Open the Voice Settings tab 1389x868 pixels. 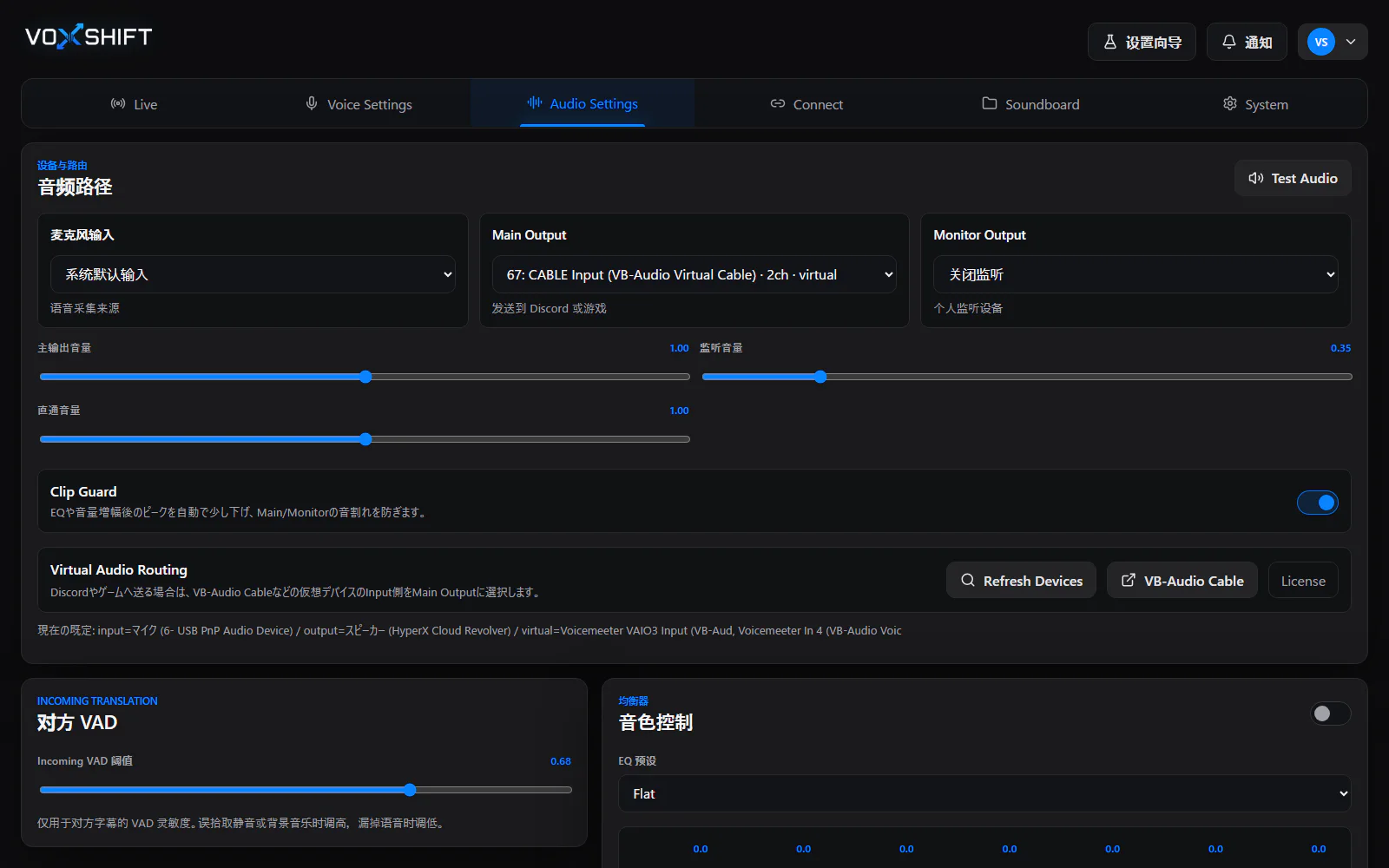click(x=359, y=104)
